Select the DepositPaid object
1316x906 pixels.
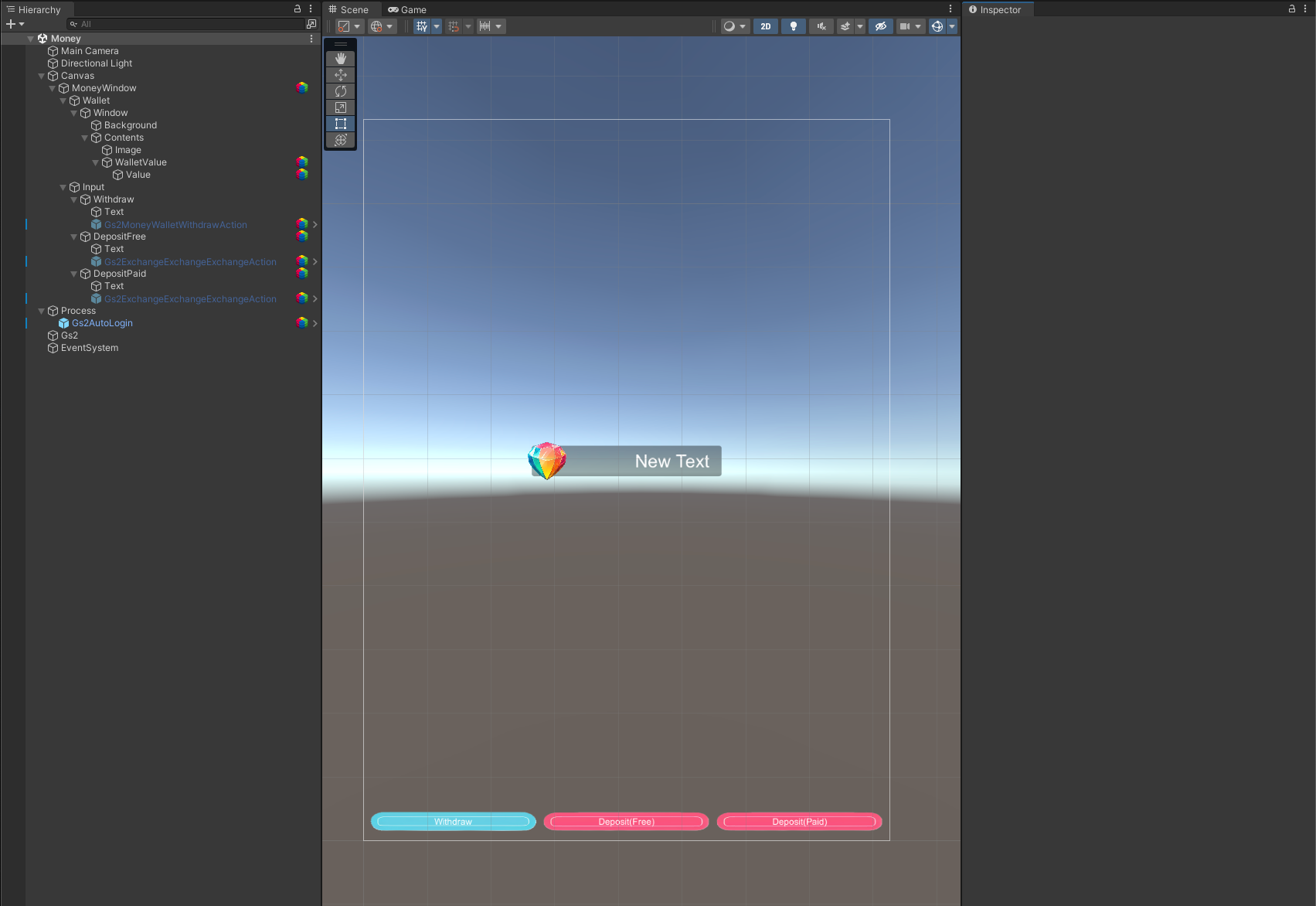click(119, 274)
